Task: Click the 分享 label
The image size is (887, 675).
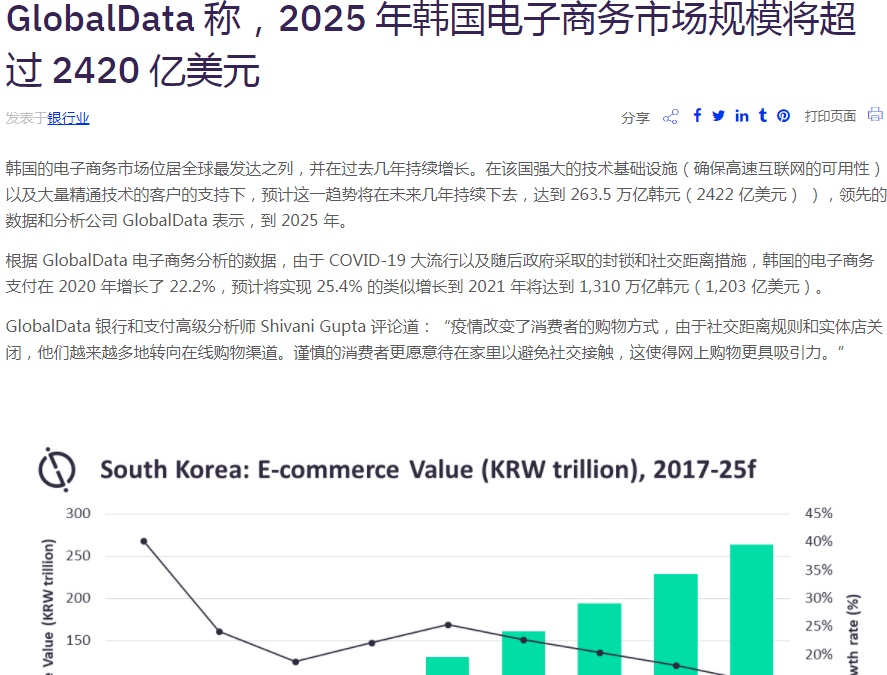Action: (x=635, y=118)
